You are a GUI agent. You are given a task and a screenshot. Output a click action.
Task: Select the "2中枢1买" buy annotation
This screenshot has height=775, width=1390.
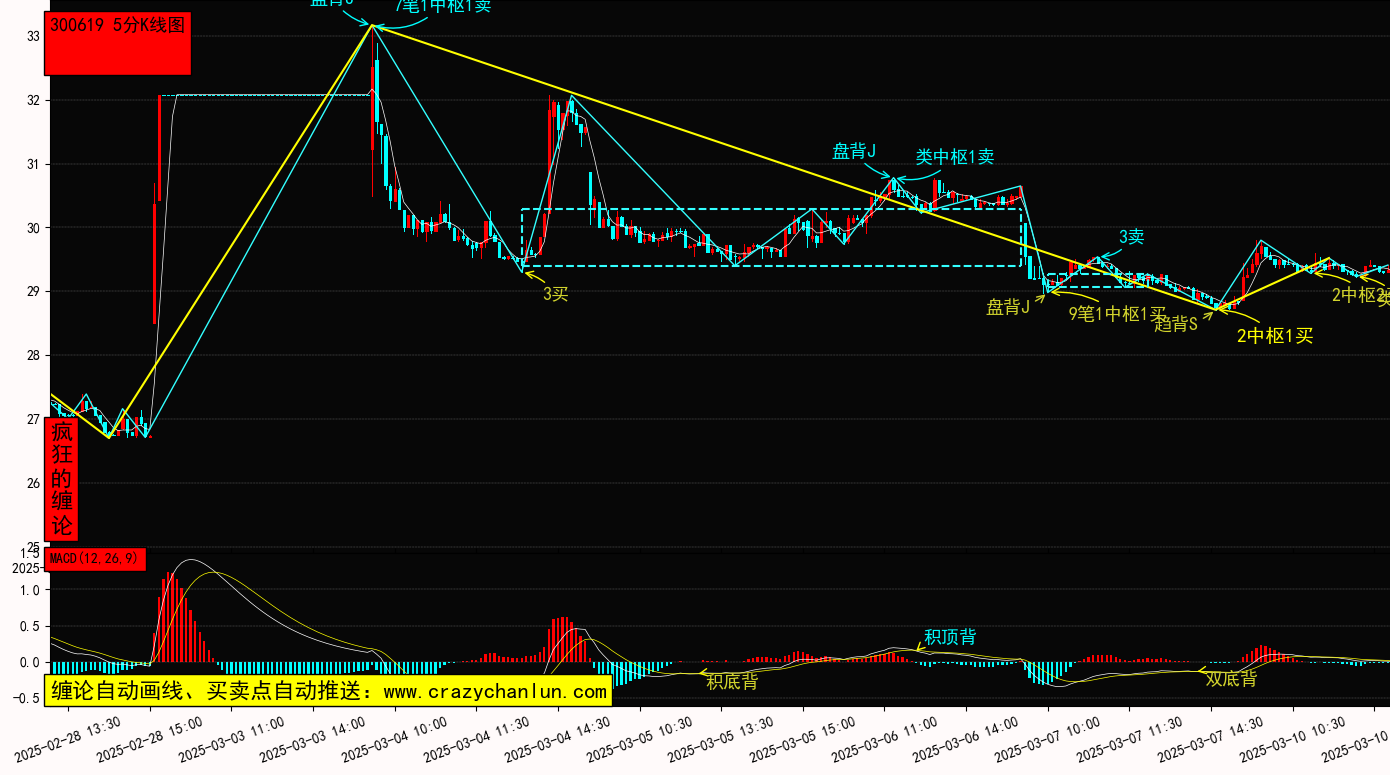(x=1275, y=336)
